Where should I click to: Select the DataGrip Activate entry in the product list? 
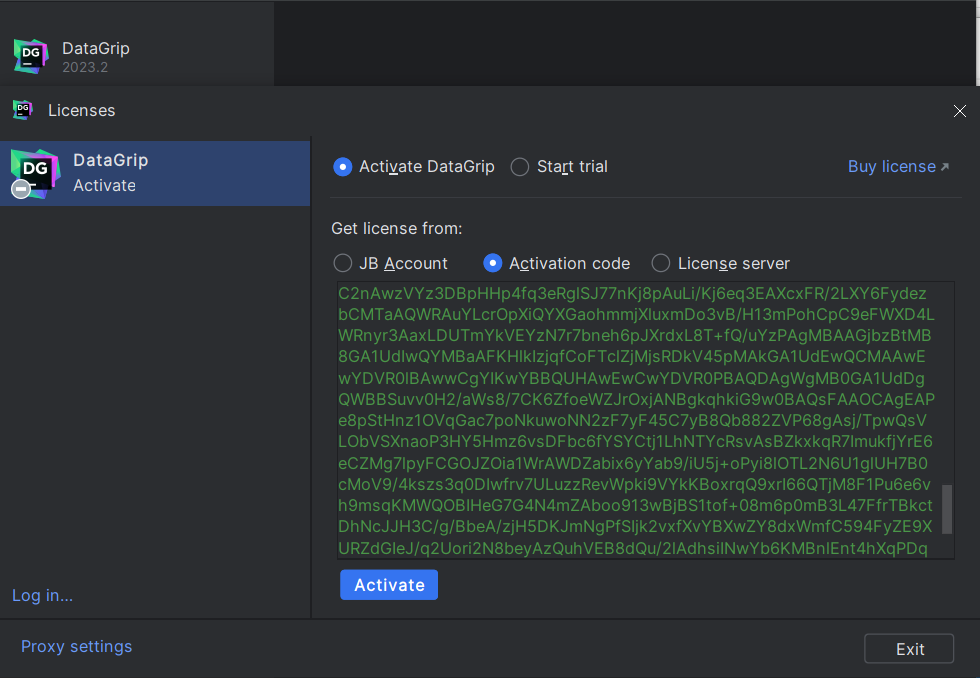tap(155, 173)
